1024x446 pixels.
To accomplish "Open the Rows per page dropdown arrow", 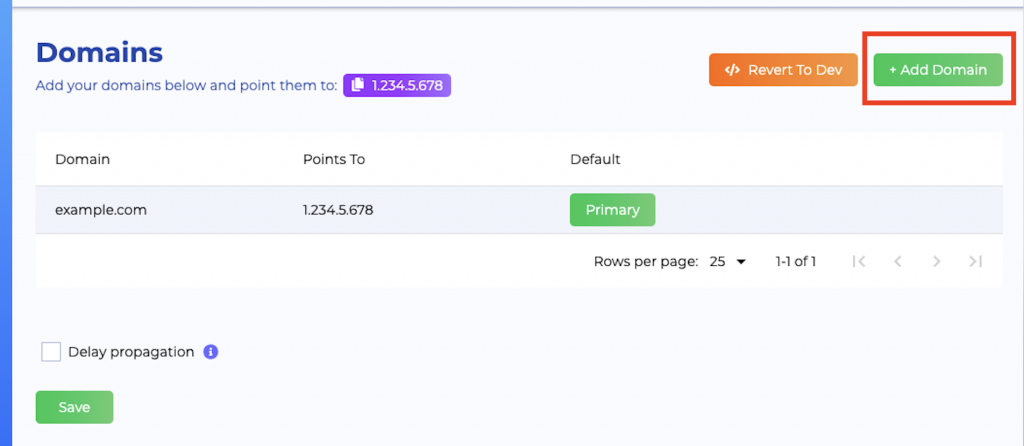I will (x=741, y=262).
